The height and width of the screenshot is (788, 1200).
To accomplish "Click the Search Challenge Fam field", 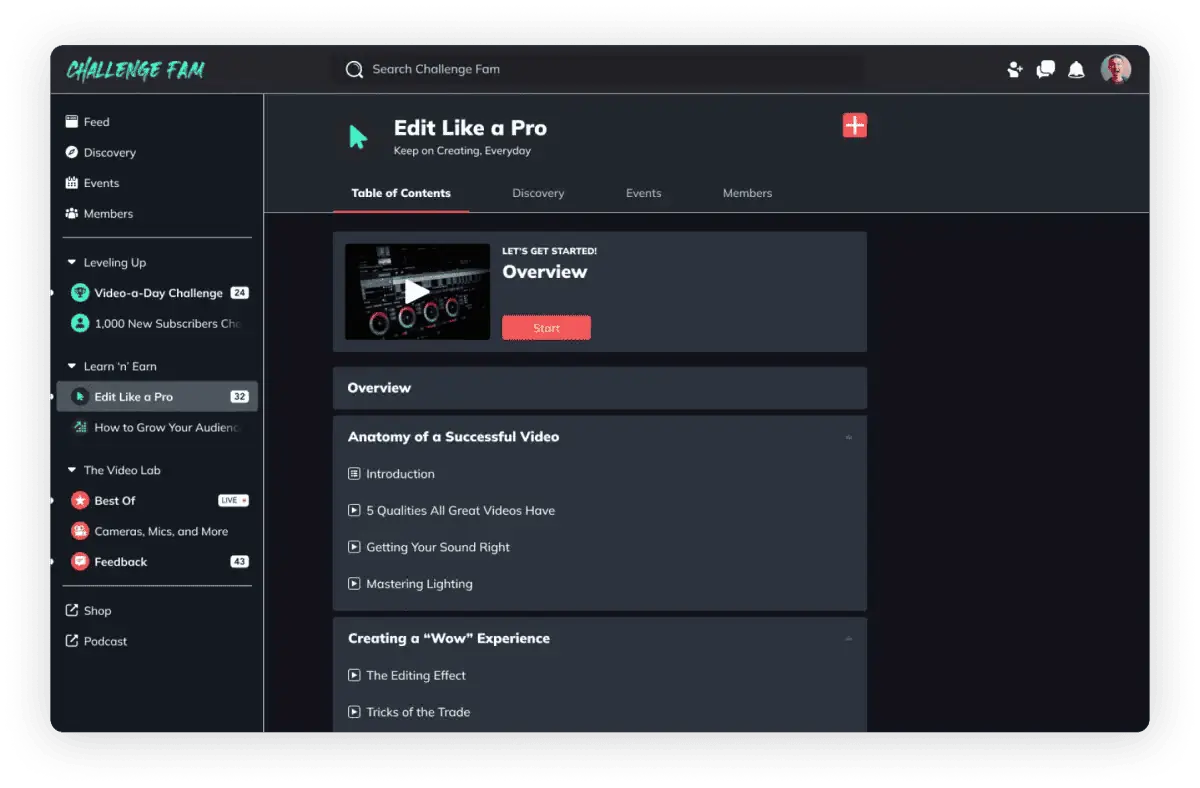I will point(600,69).
